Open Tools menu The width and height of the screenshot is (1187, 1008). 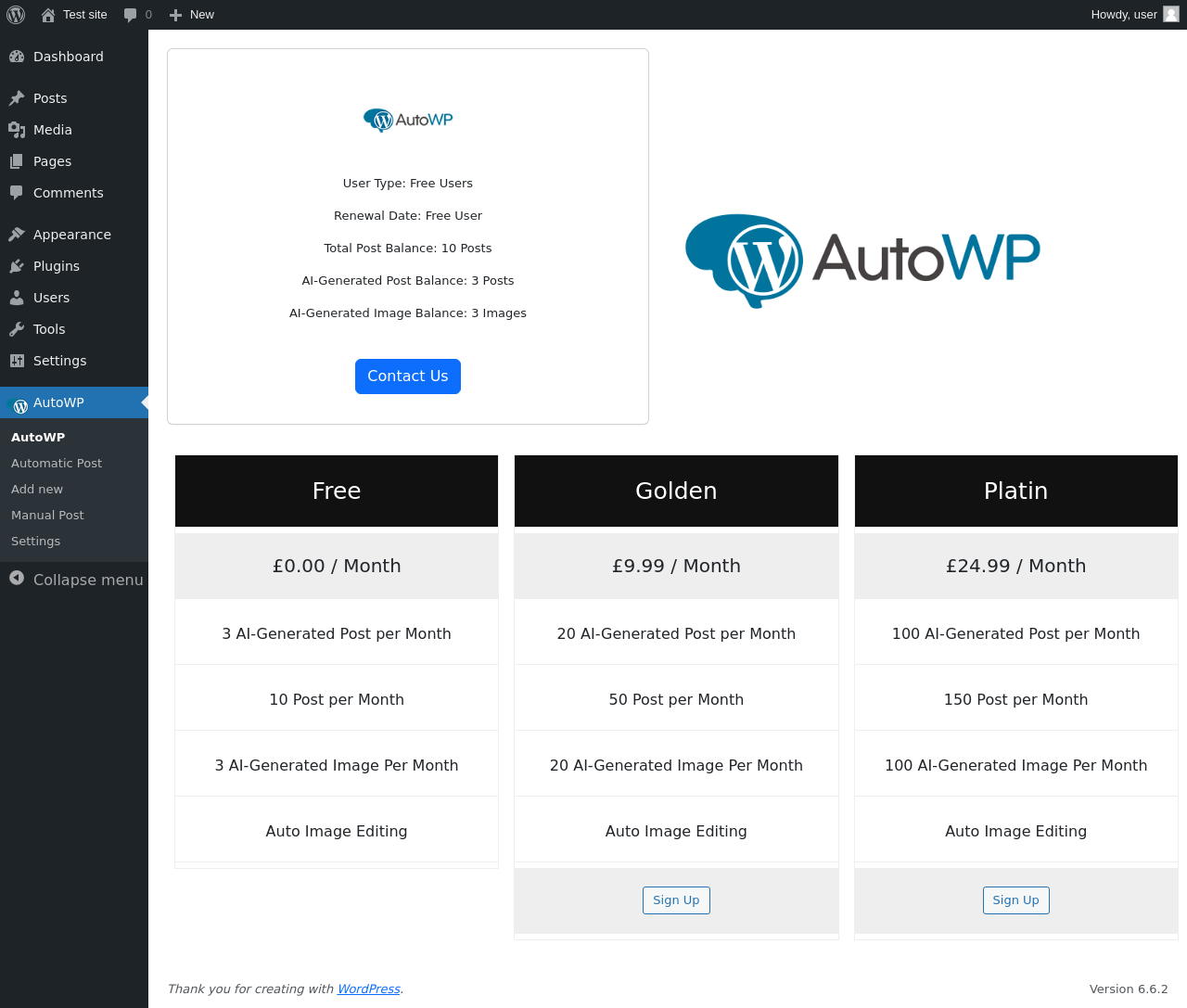(x=74, y=329)
